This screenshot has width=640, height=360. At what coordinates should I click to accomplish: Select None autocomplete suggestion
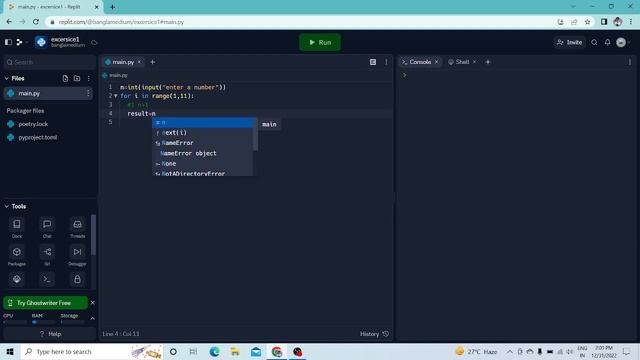tap(203, 163)
